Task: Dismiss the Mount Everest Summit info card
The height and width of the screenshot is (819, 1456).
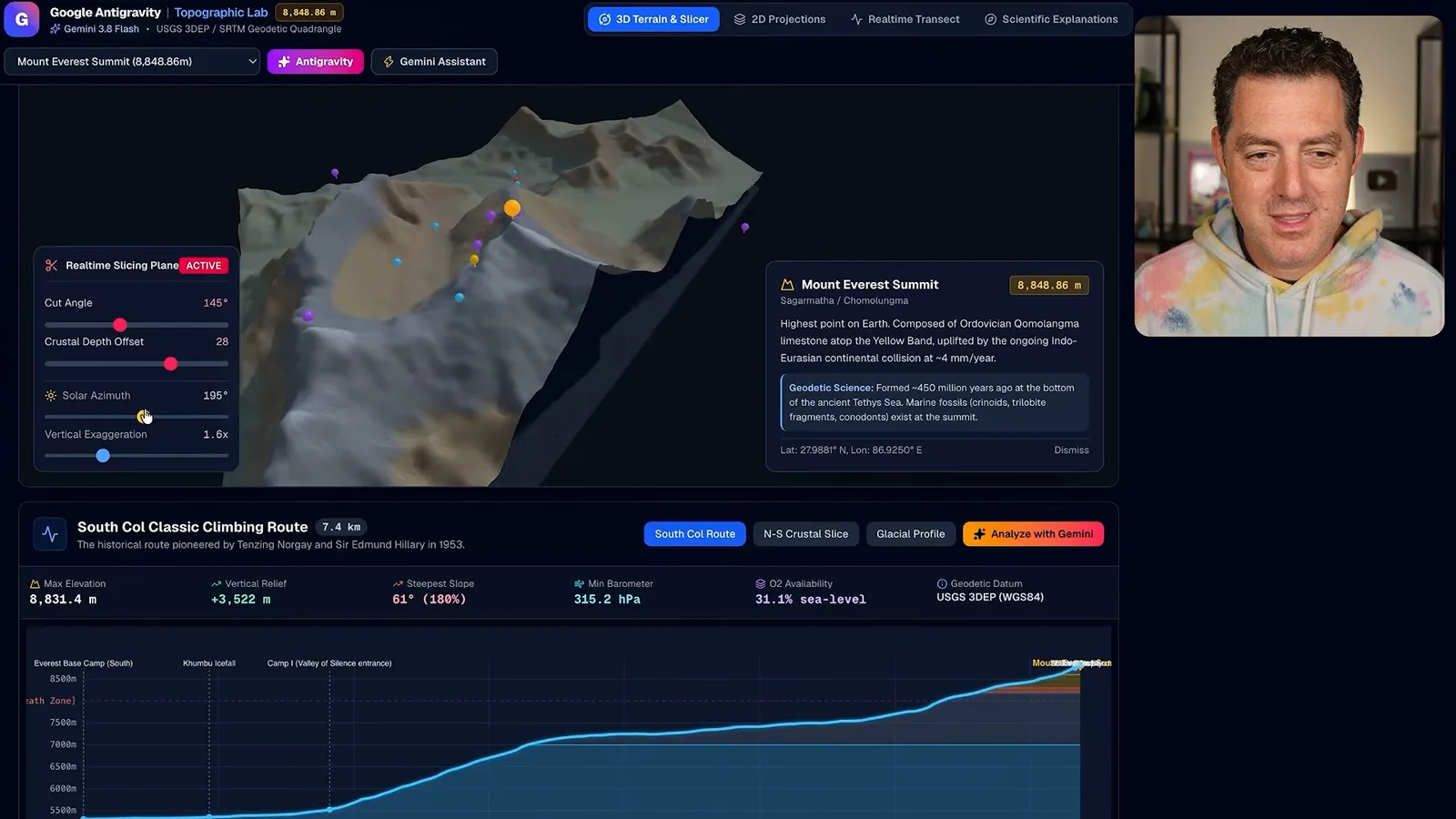Action: (1071, 450)
